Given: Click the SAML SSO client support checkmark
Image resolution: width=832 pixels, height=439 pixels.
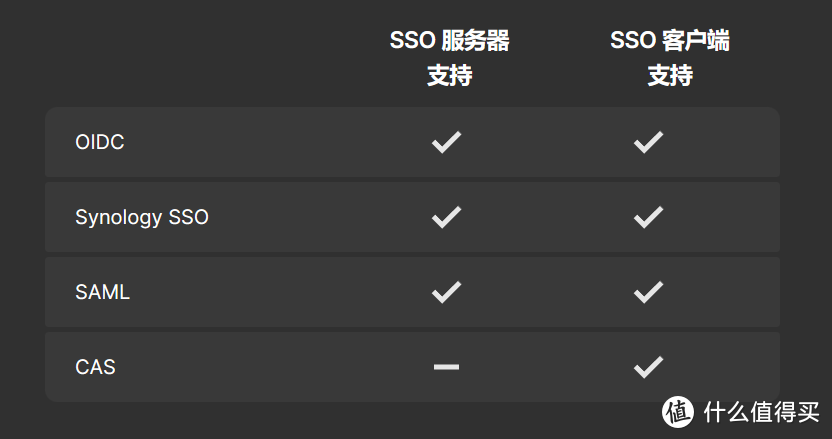Looking at the screenshot, I should pos(648,292).
